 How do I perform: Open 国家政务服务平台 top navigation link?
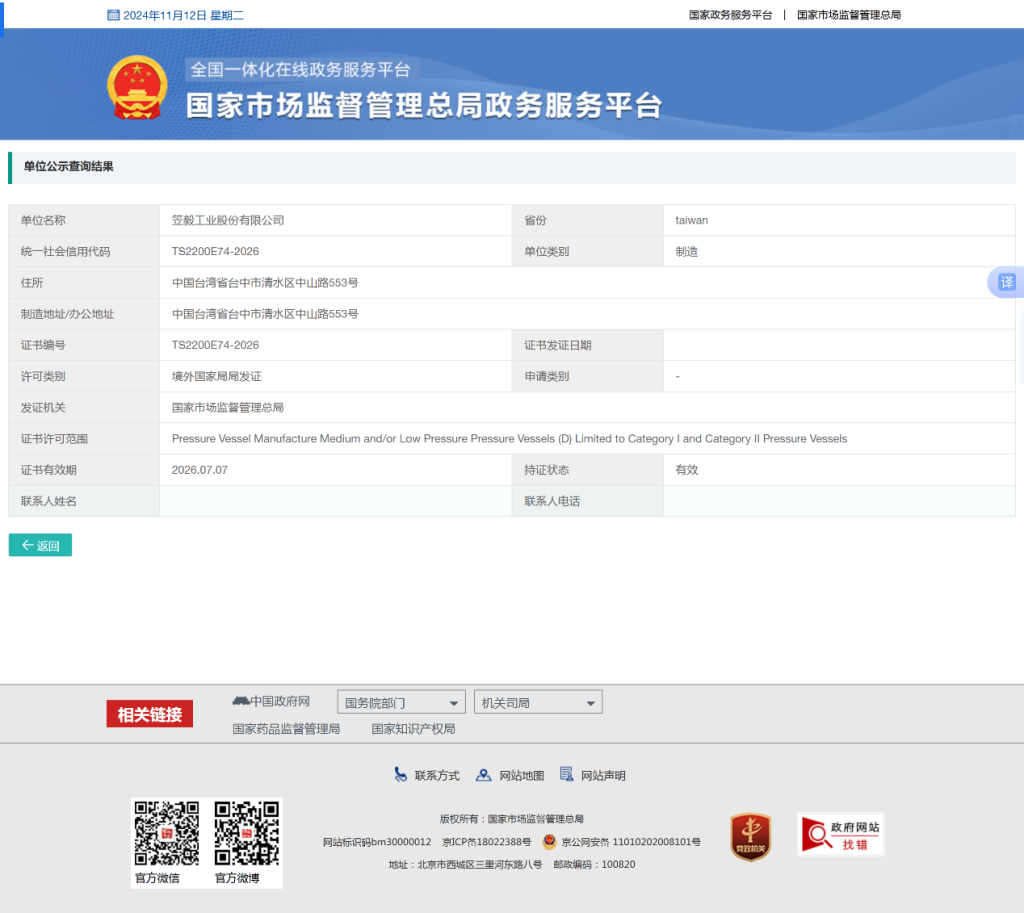point(730,15)
